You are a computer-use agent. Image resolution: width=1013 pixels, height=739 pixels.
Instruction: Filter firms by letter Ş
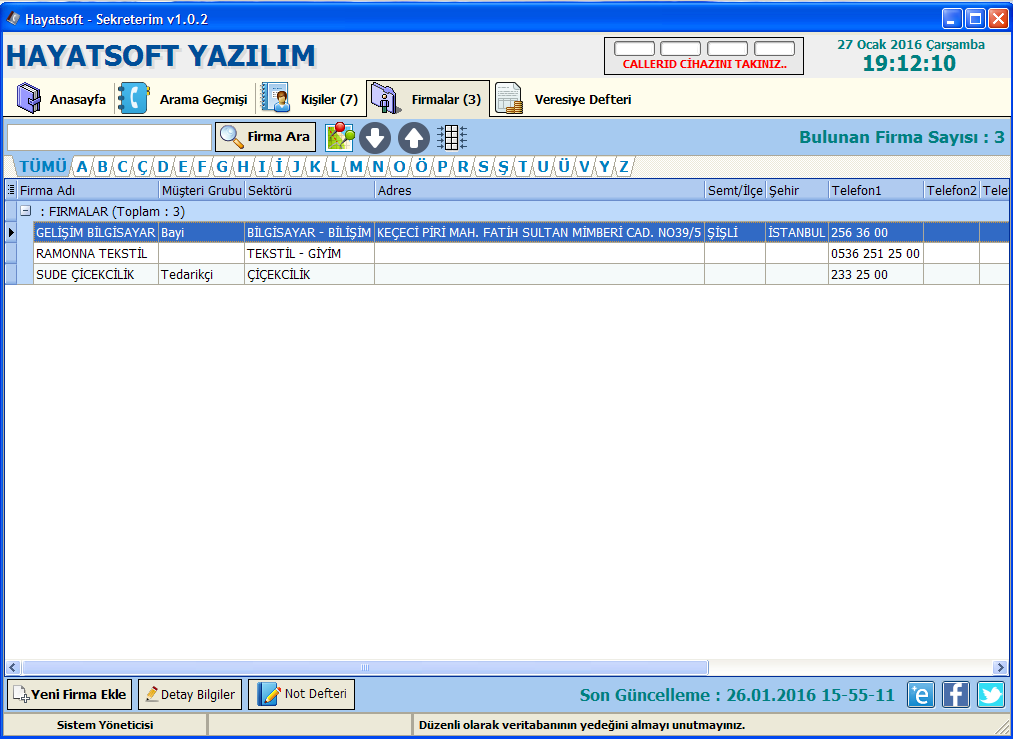coord(503,167)
